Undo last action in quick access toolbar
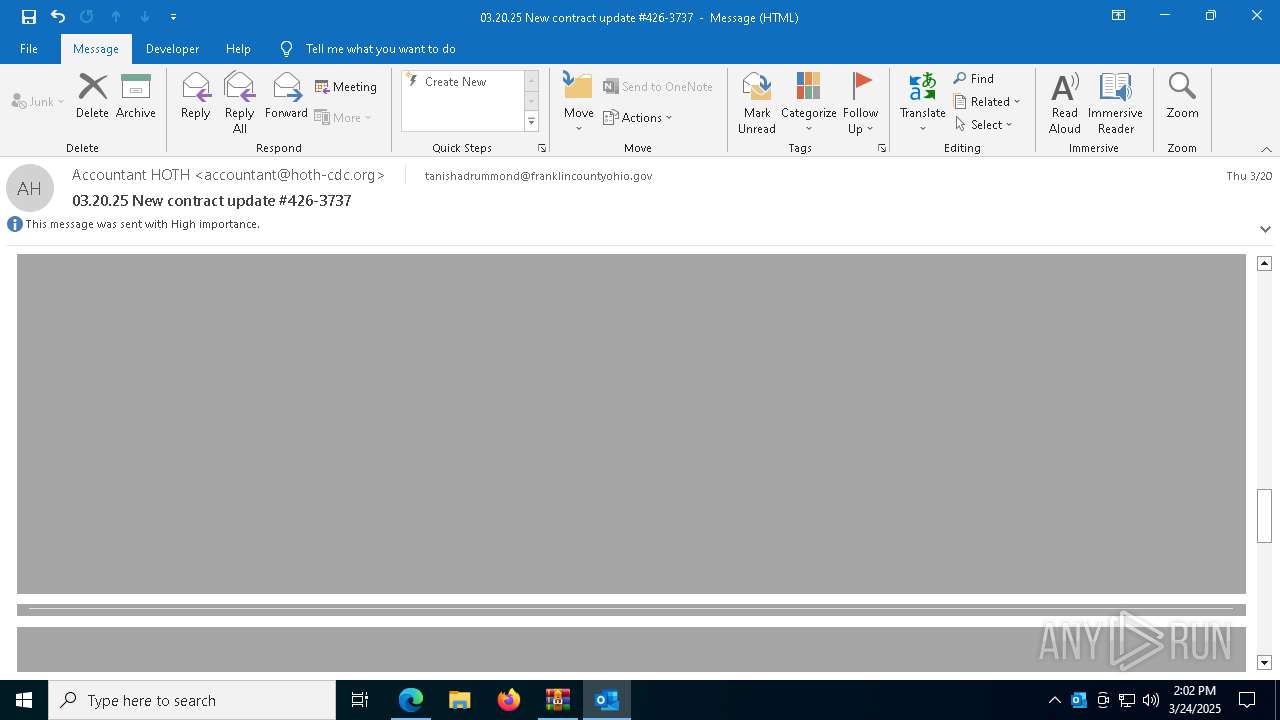The width and height of the screenshot is (1280, 720). [x=58, y=17]
